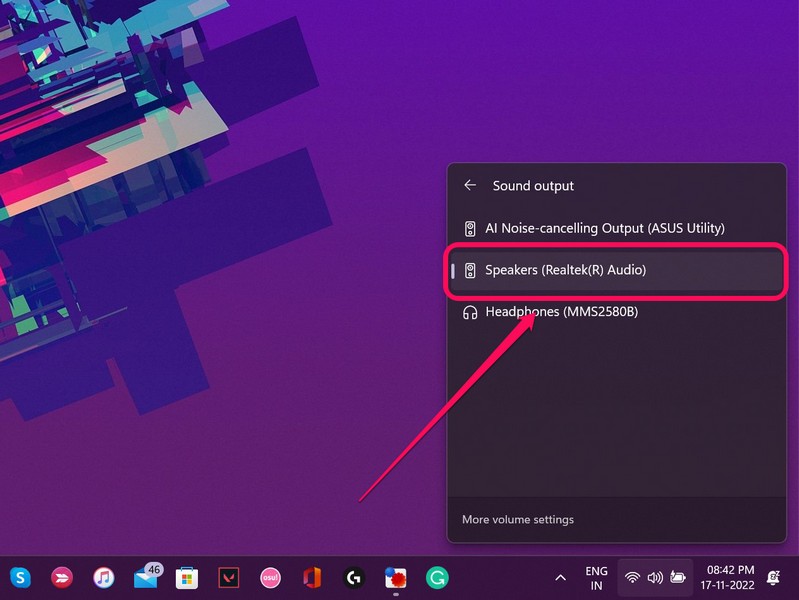Launch Valorant from the taskbar
The height and width of the screenshot is (600, 799).
pos(229,577)
